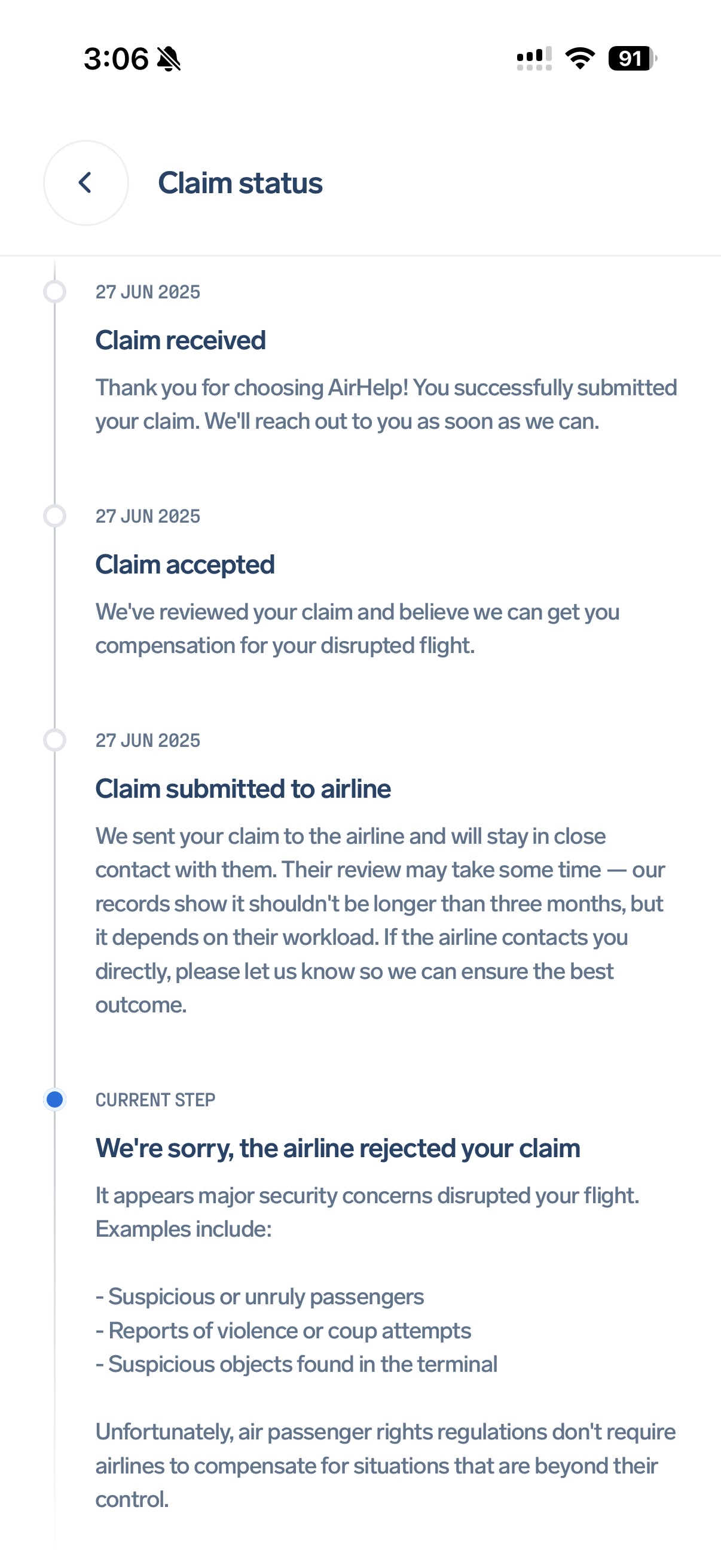Tap the Claim accepted heading

coord(185,565)
